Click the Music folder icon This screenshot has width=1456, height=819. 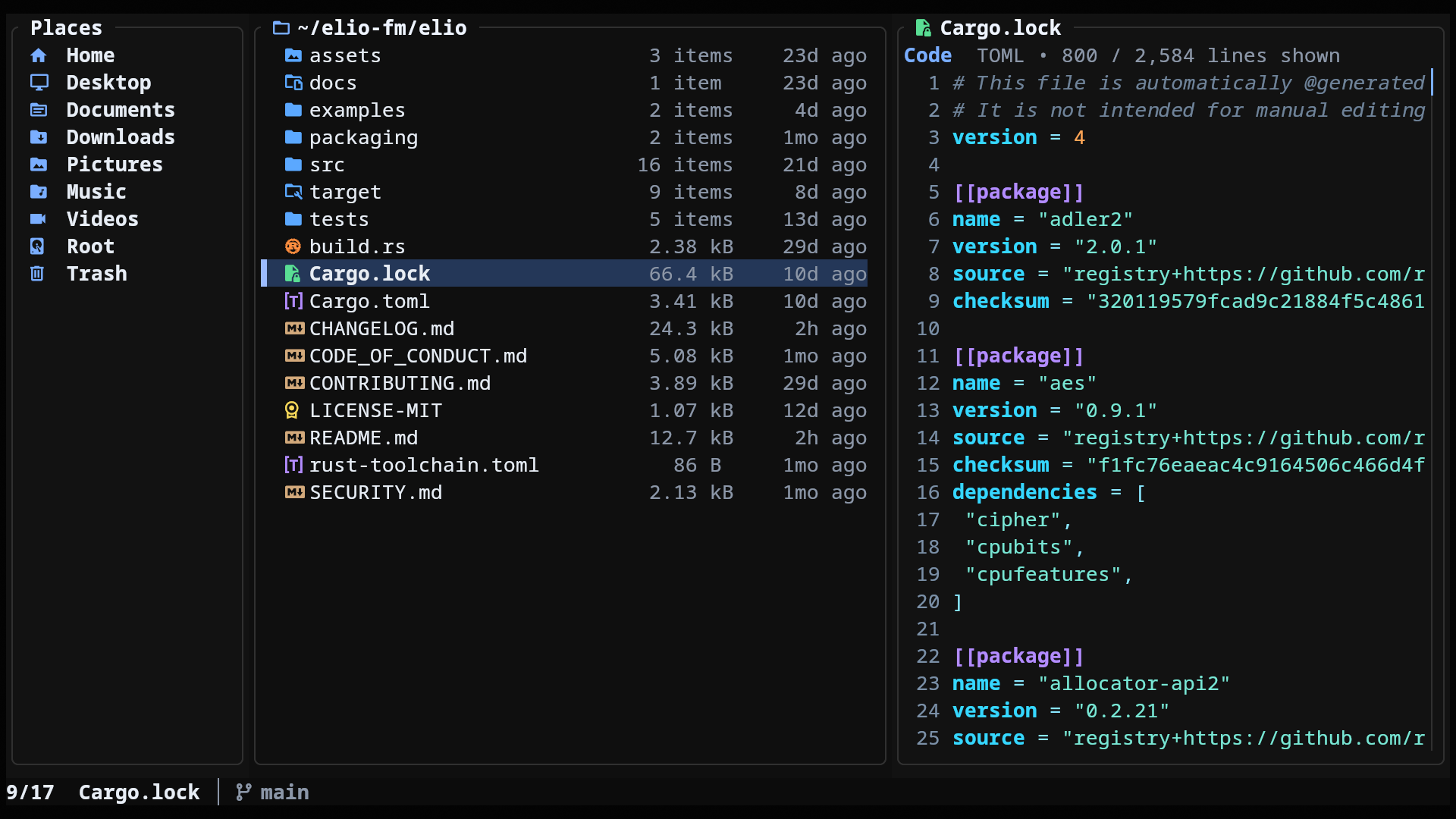pos(39,192)
